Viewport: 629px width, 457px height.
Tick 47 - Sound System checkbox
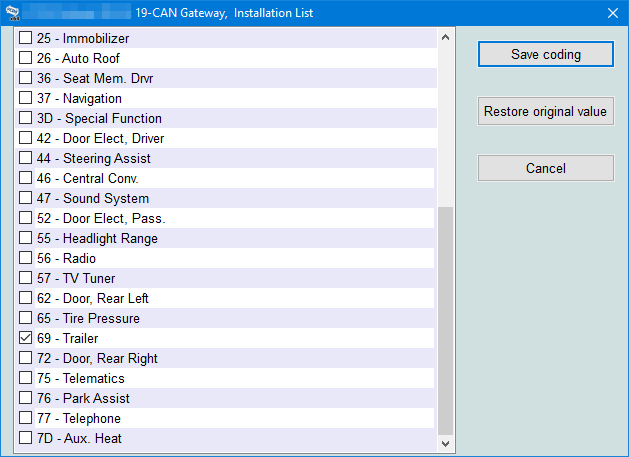(25, 198)
